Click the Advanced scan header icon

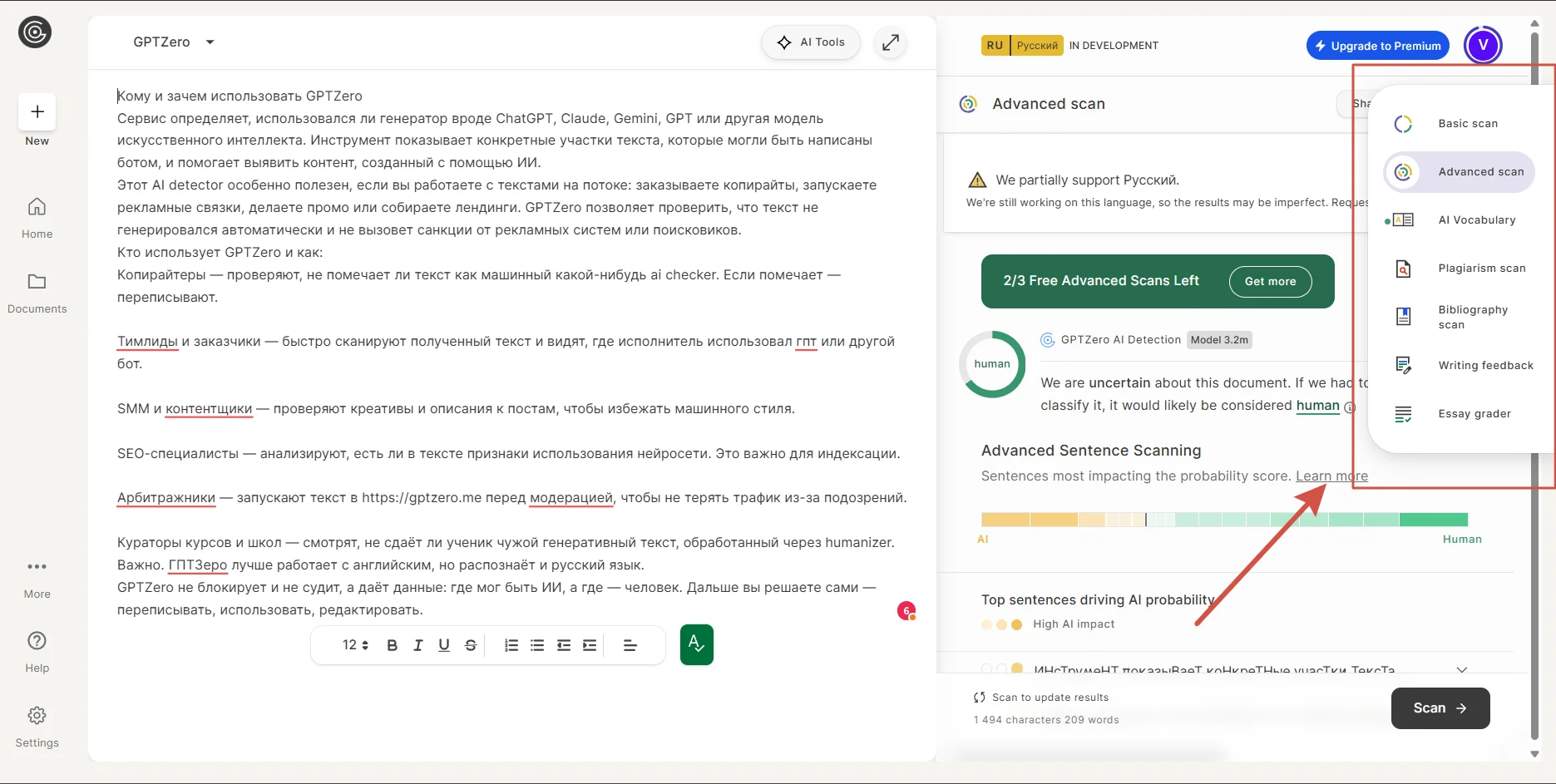(x=968, y=104)
